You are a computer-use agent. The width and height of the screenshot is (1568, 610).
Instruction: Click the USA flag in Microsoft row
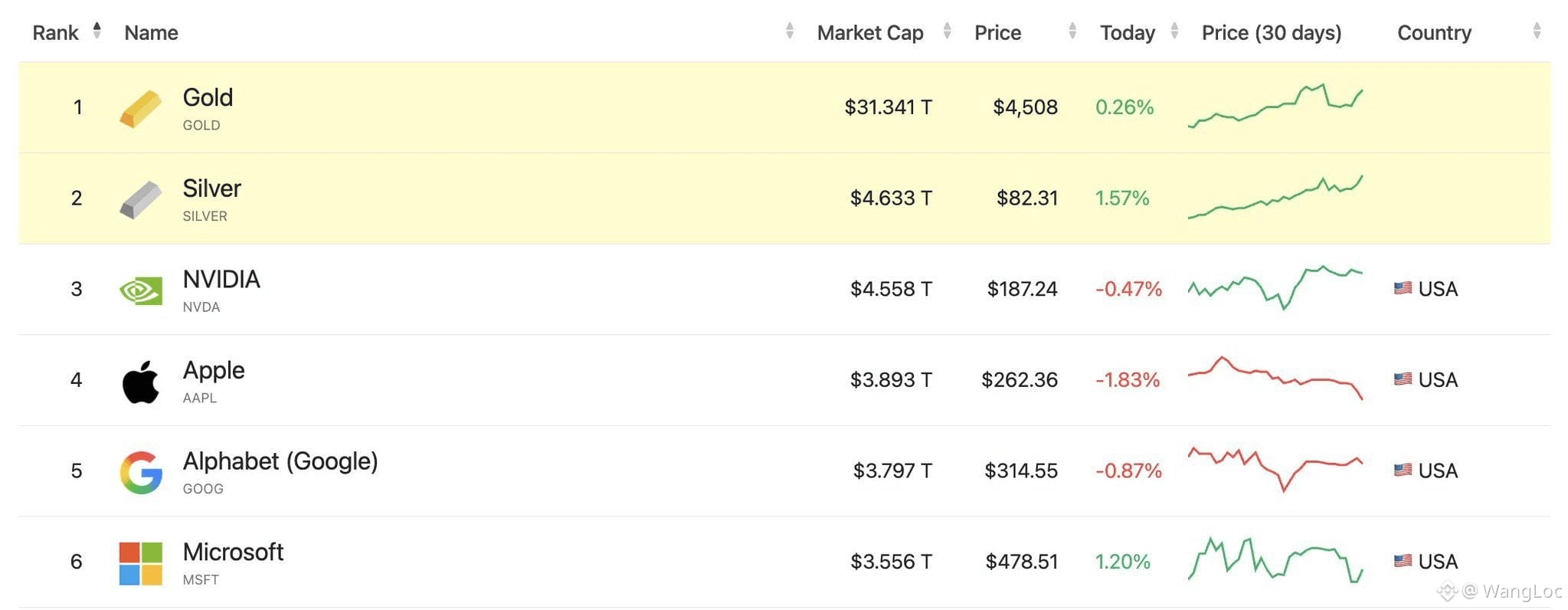tap(1403, 561)
